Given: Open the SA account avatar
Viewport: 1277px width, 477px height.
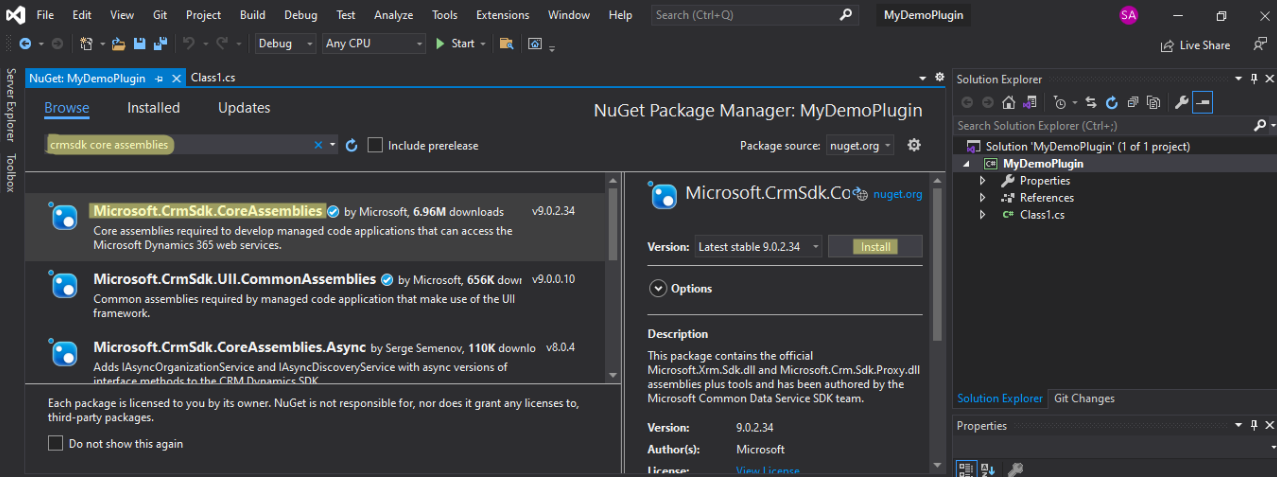Looking at the screenshot, I should point(1129,15).
